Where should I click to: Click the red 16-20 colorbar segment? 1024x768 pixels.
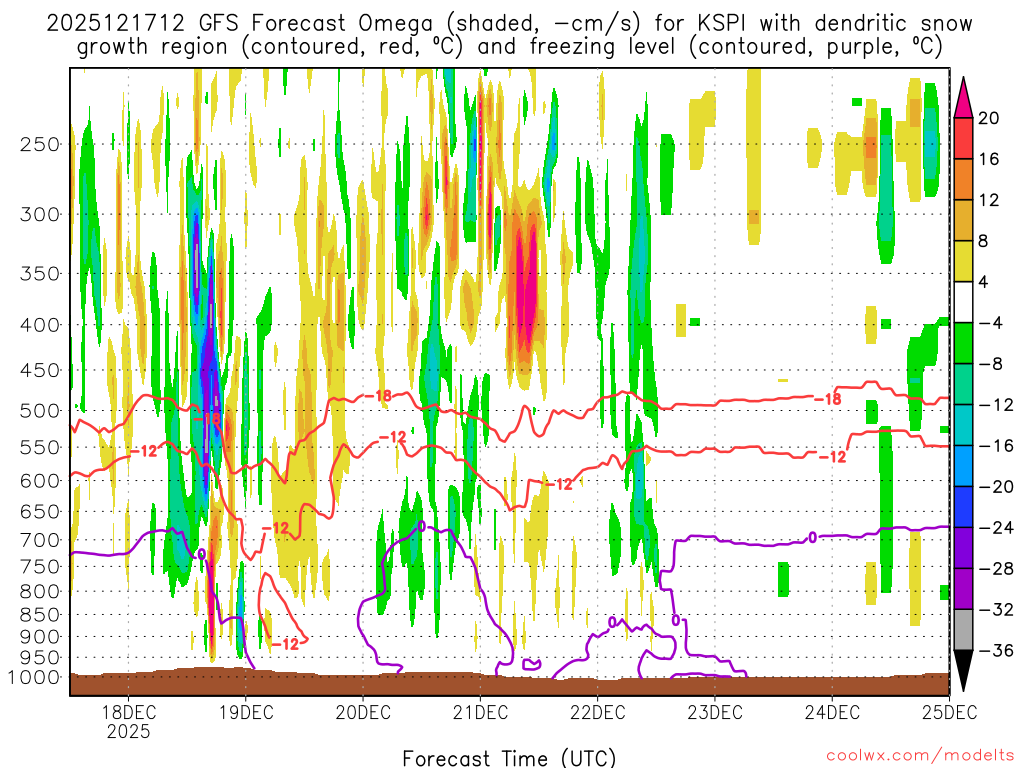tap(963, 138)
